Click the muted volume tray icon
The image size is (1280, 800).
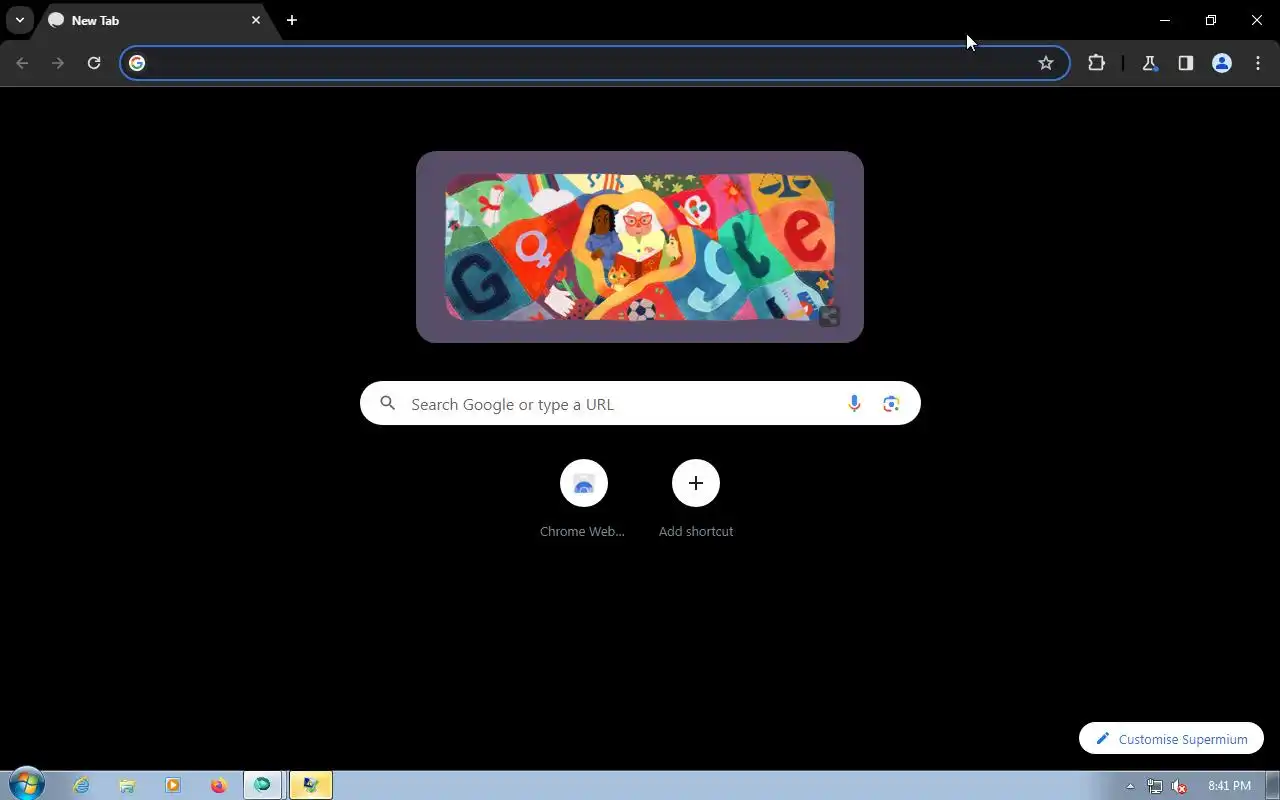coord(1180,786)
